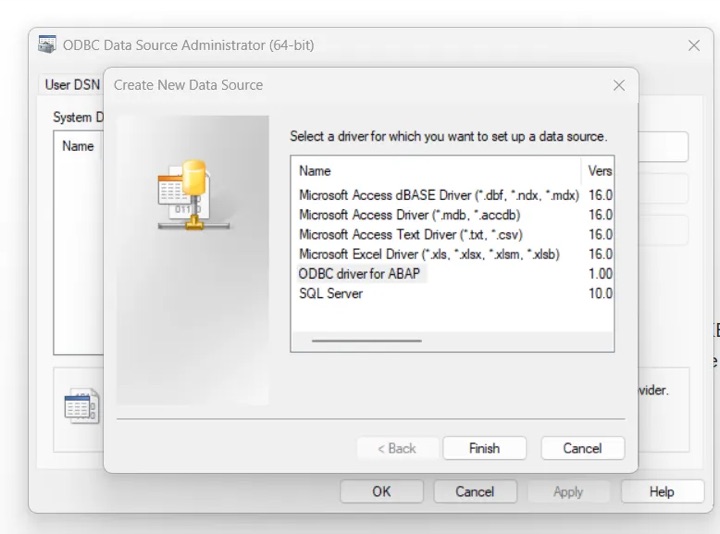Click Finish in Create New Data Source
This screenshot has width=720, height=534.
click(x=484, y=448)
